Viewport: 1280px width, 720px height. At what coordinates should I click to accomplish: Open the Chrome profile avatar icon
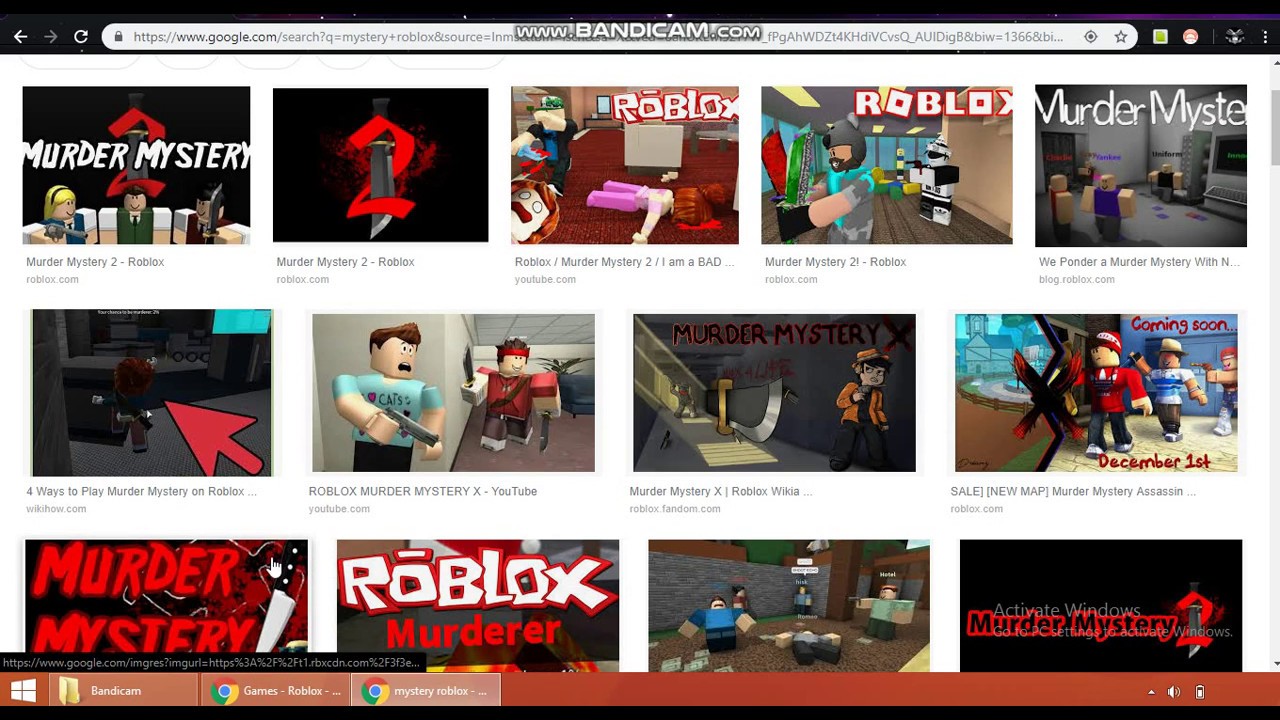pyautogui.click(x=1235, y=37)
